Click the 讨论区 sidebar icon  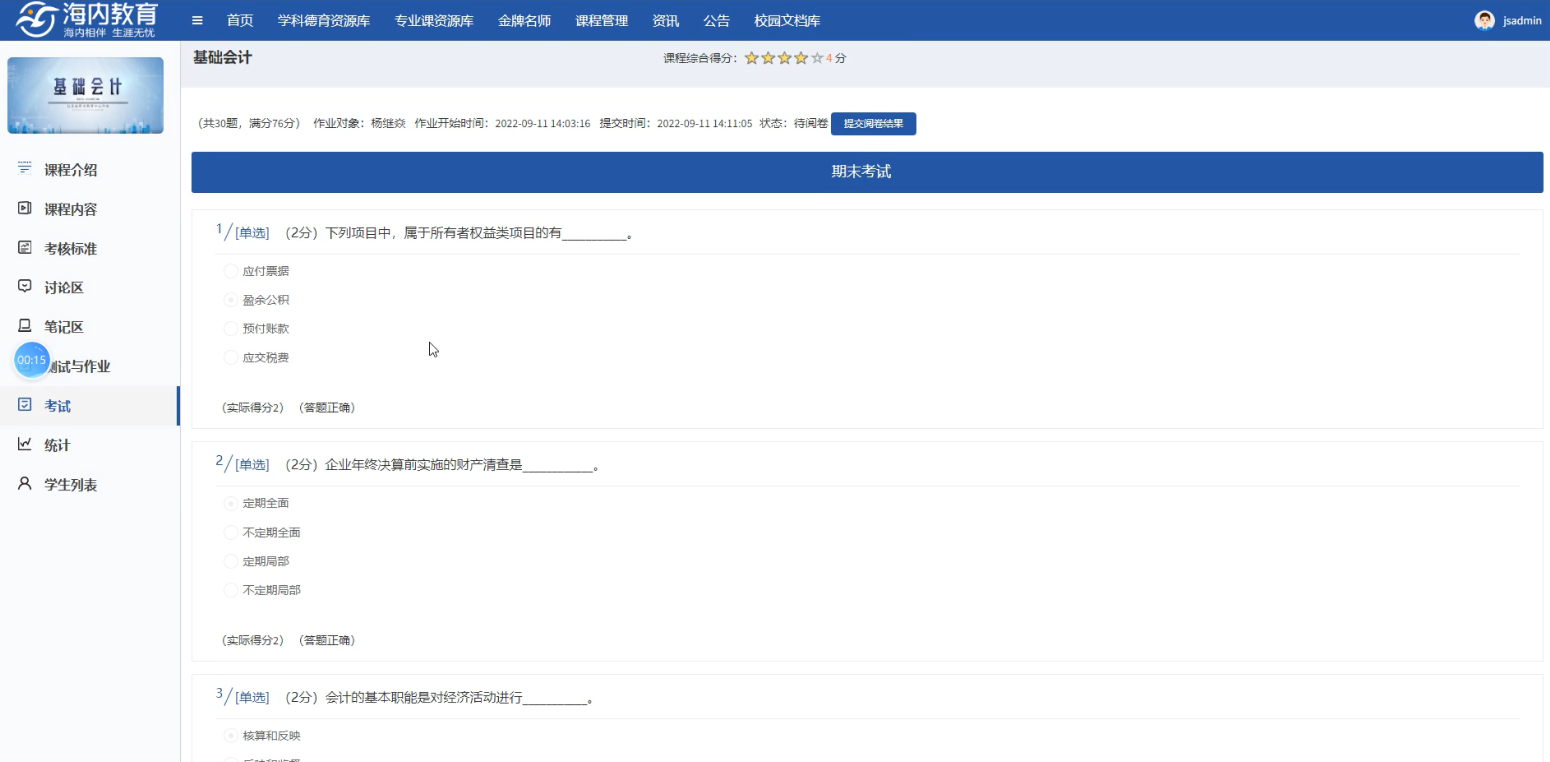click(x=25, y=286)
